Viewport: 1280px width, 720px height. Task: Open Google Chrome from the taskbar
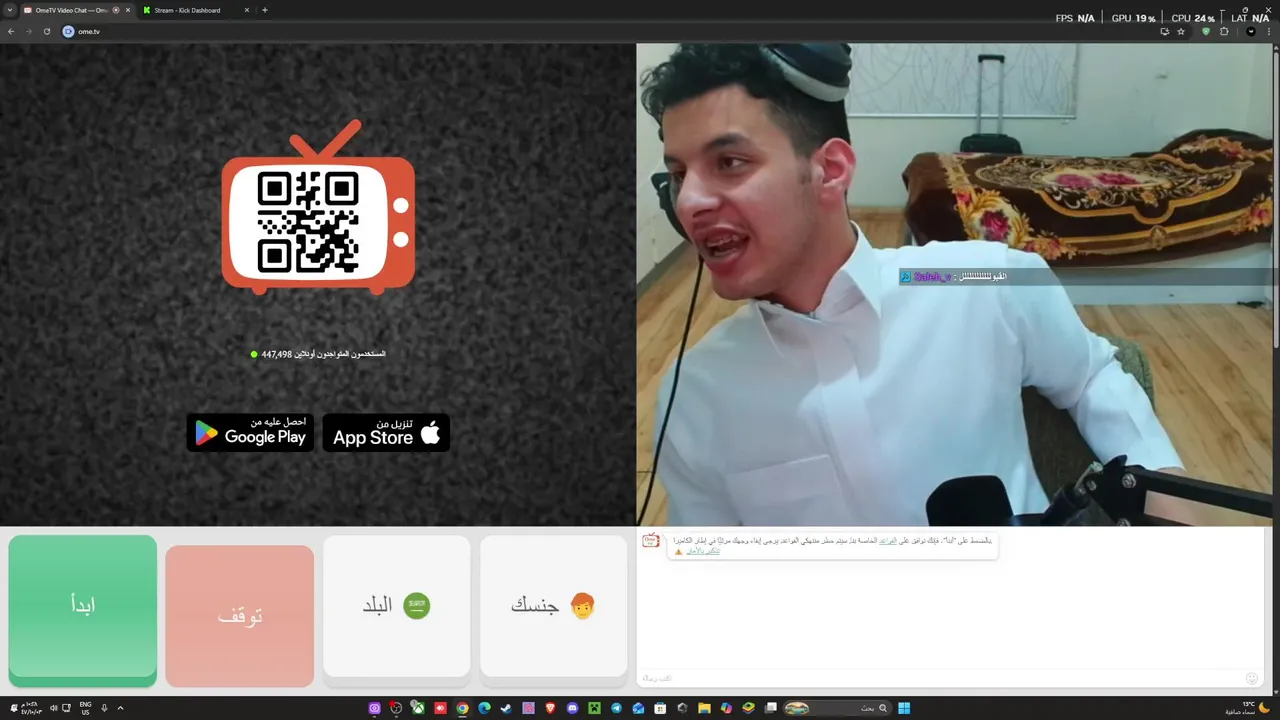pyautogui.click(x=462, y=708)
